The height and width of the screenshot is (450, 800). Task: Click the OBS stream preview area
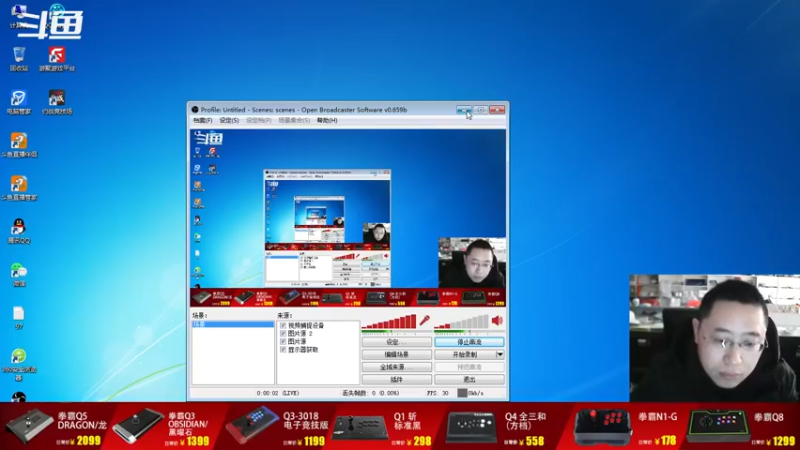coord(348,218)
